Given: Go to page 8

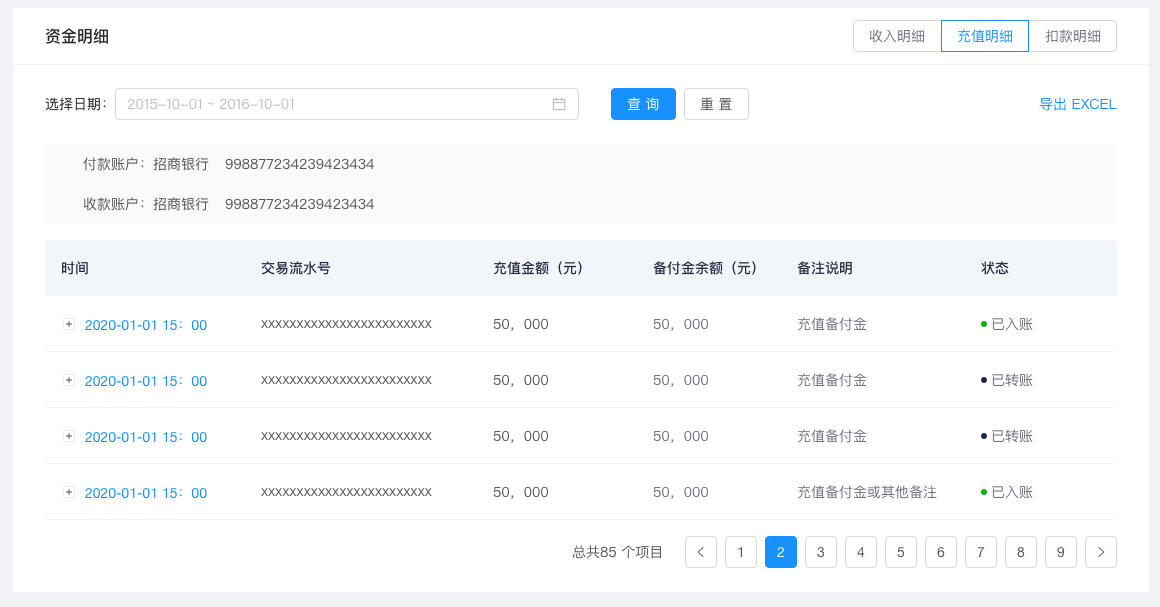Looking at the screenshot, I should [x=1020, y=552].
